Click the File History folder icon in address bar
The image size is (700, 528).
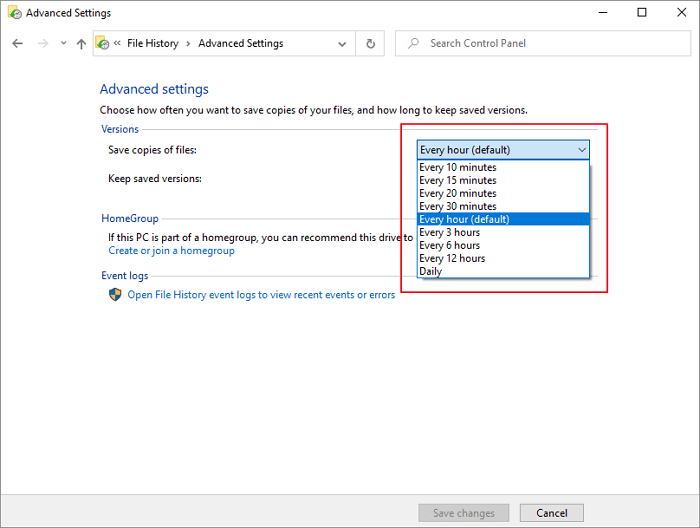tap(102, 44)
